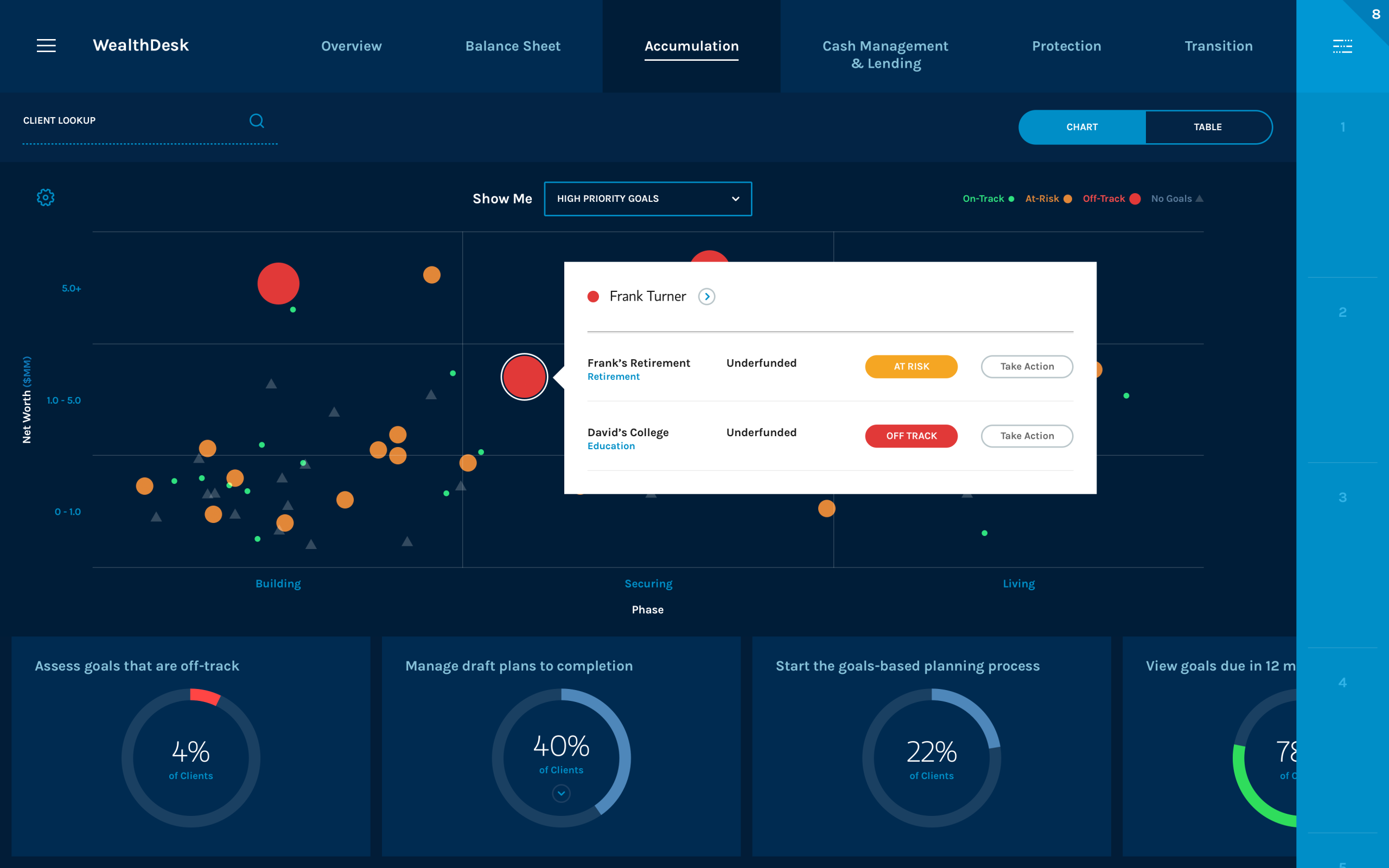Click the 40% draft plans chevron icon
Viewport: 1389px width, 868px height.
[x=561, y=793]
